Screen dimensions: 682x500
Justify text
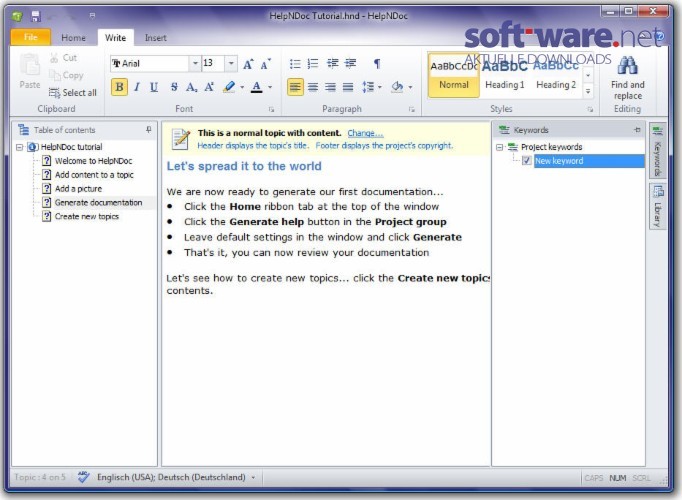point(348,87)
